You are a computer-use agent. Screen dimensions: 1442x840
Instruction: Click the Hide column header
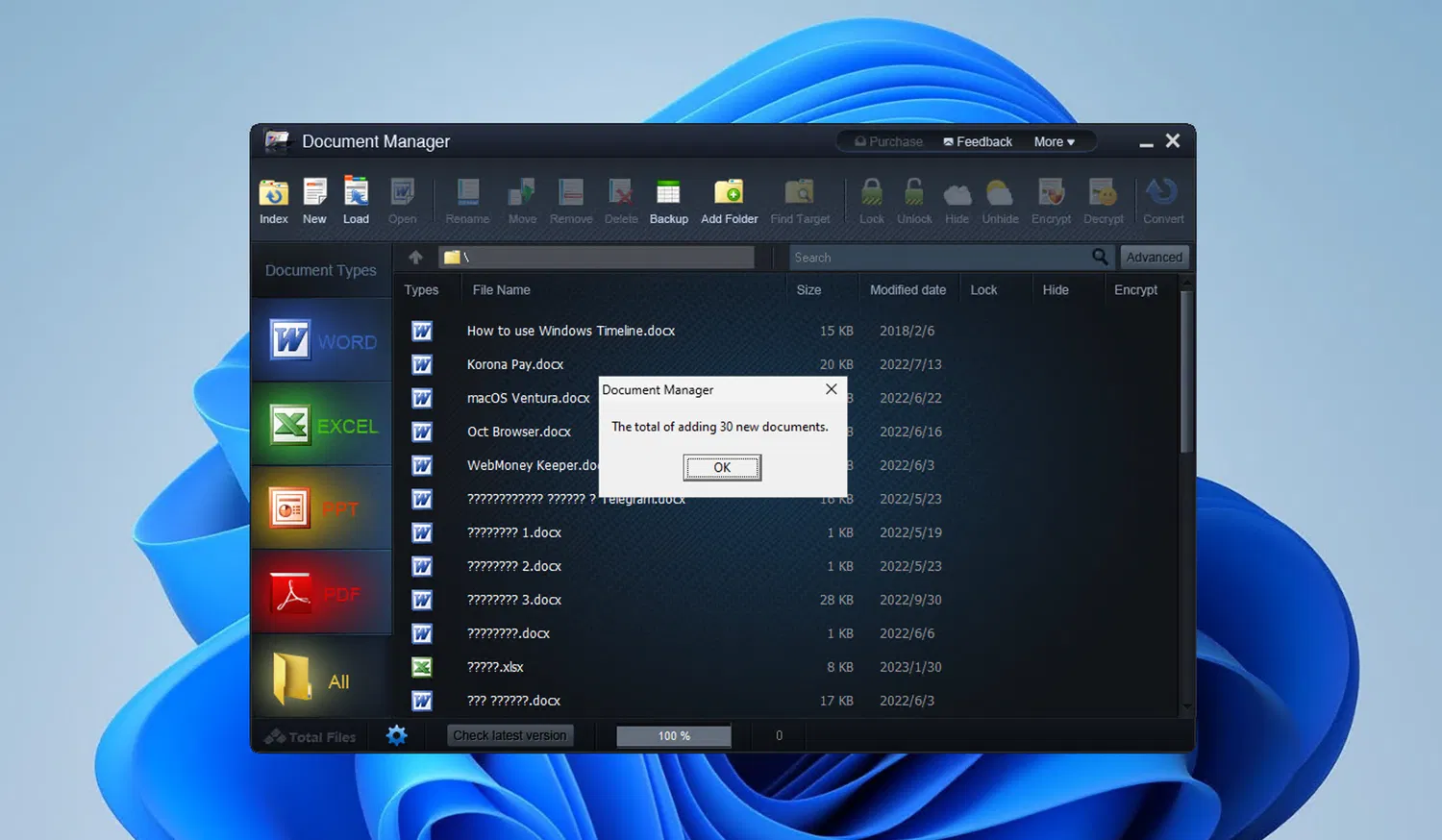coord(1056,289)
